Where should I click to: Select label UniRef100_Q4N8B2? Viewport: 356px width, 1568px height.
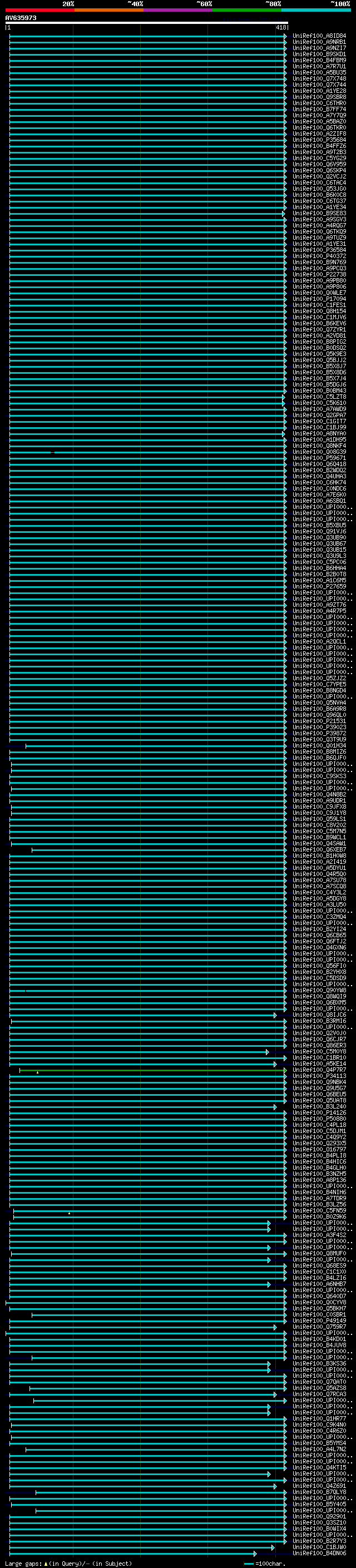[x=319, y=795]
